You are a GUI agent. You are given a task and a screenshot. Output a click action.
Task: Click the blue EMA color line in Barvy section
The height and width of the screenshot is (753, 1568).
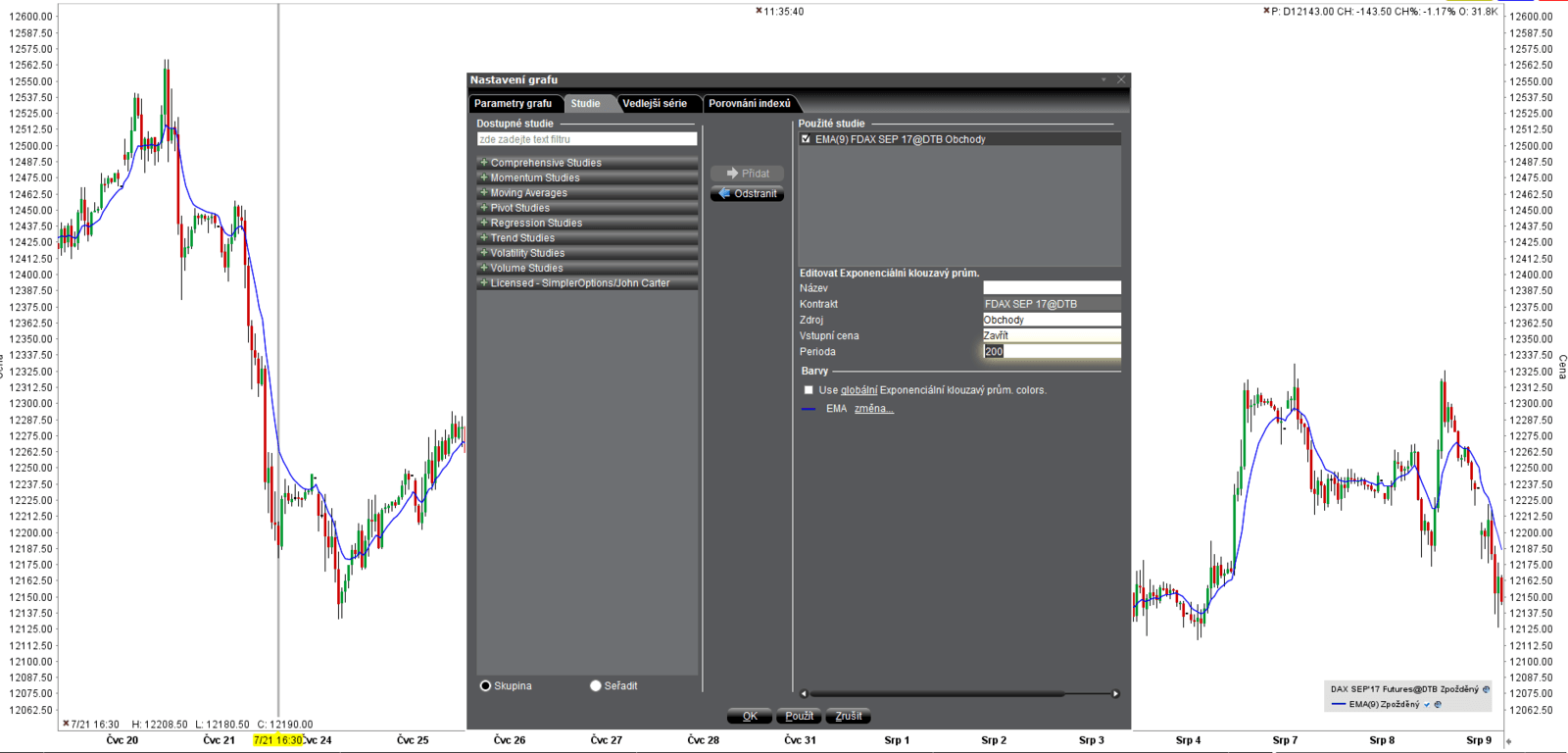pos(808,409)
